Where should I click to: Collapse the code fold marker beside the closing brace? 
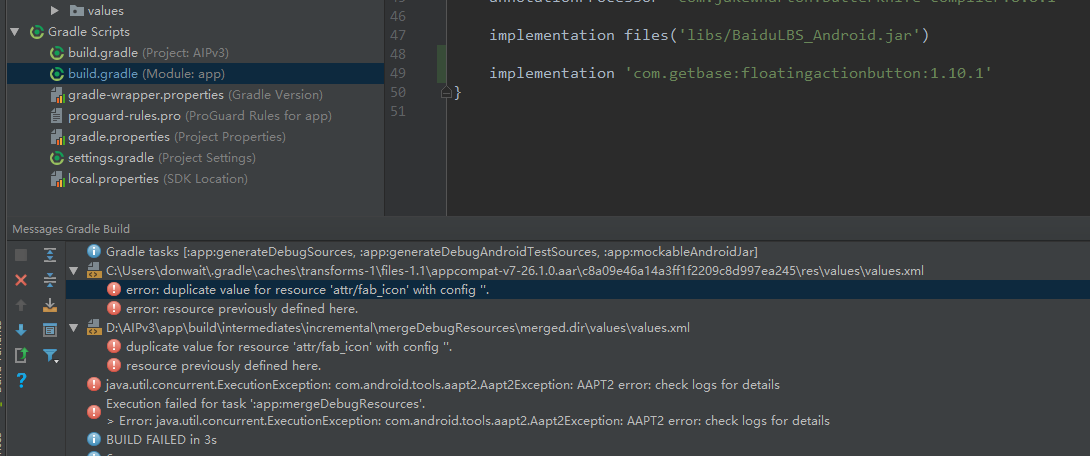click(x=446, y=92)
